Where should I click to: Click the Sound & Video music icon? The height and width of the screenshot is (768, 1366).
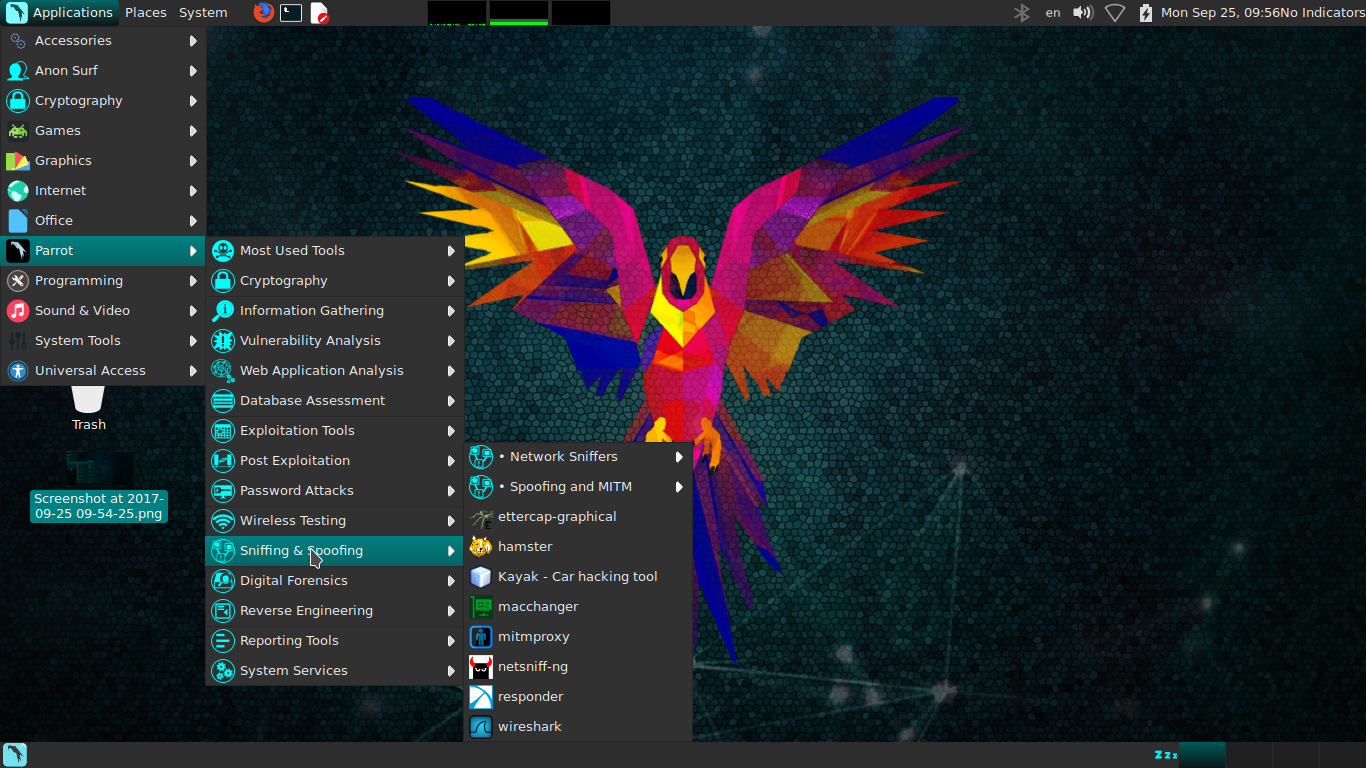click(18, 311)
